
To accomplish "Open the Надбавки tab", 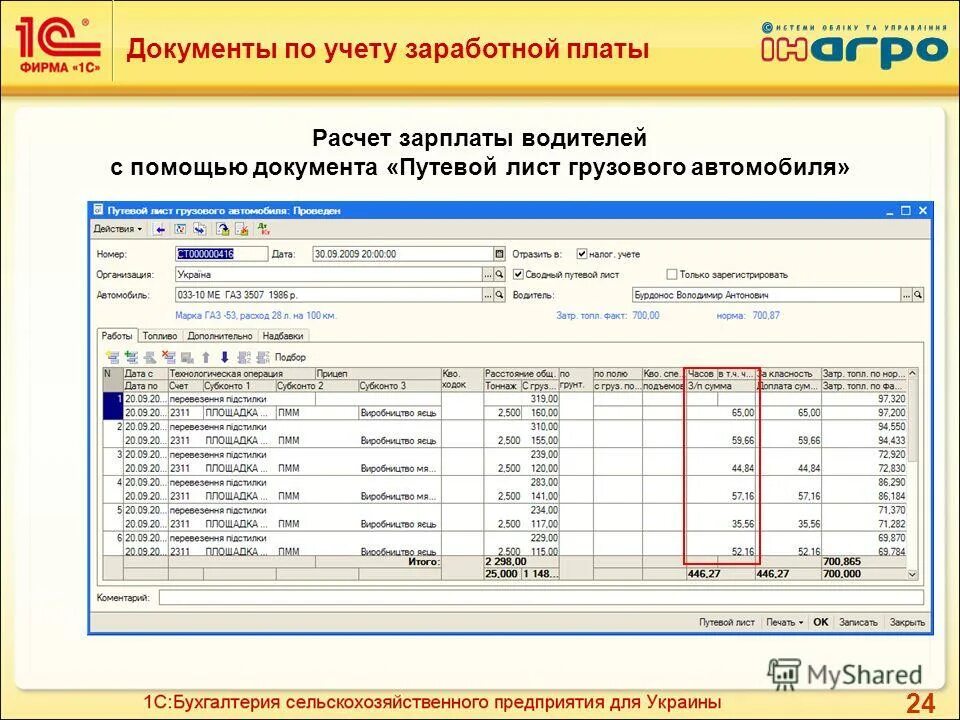I will point(283,336).
